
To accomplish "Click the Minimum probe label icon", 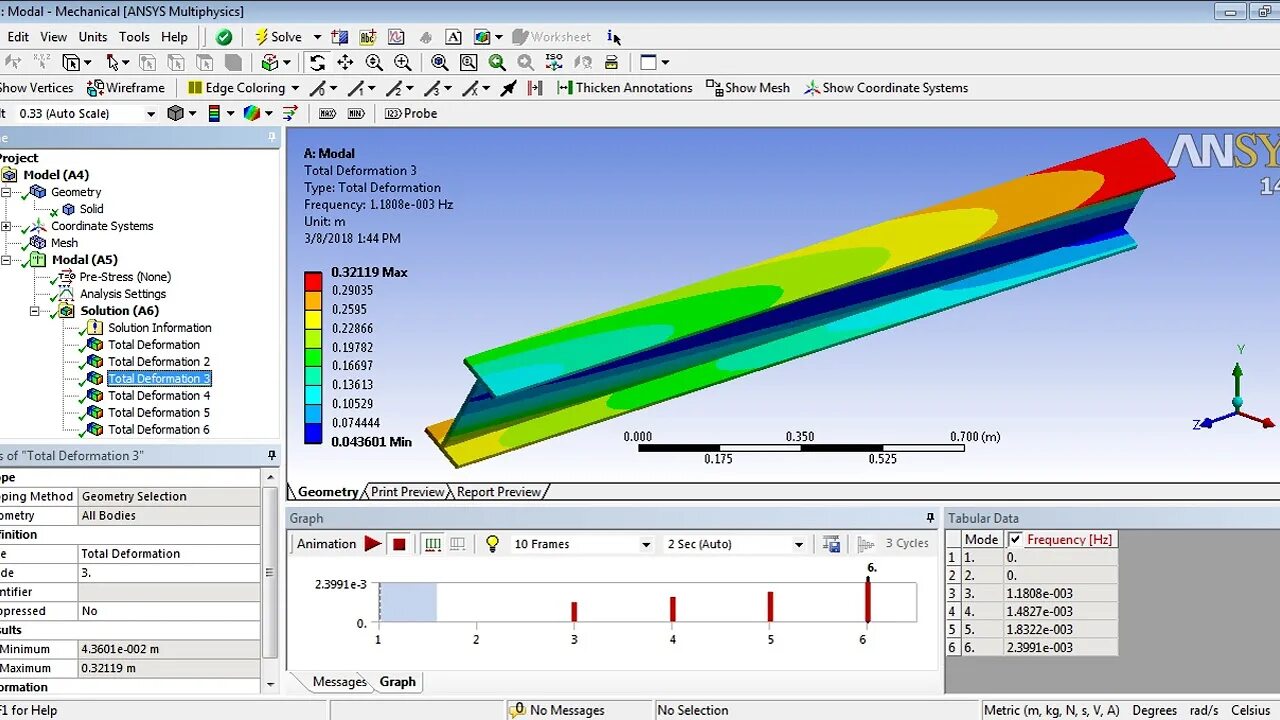I will coord(356,113).
